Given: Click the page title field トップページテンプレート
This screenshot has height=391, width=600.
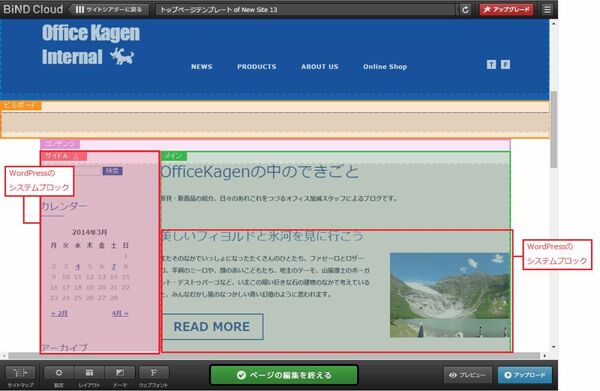Looking at the screenshot, I should [x=306, y=10].
